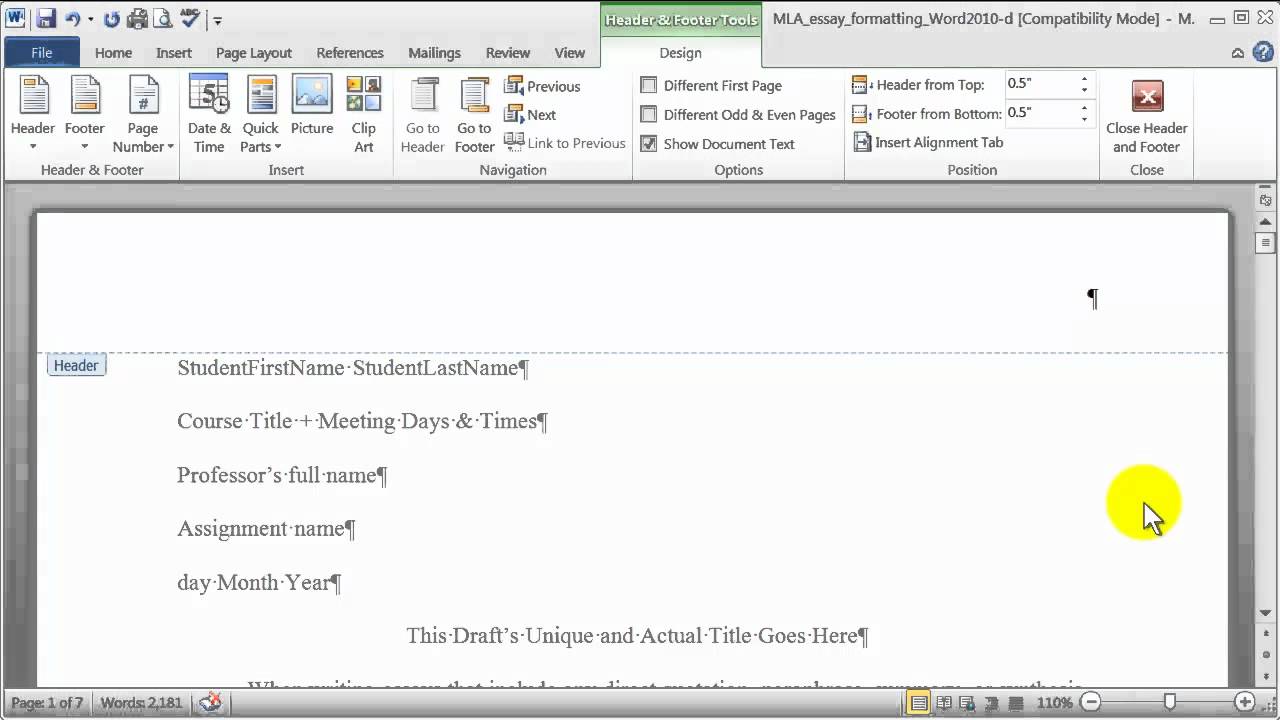Insert the Date & Time into the header
Image resolution: width=1280 pixels, height=720 pixels.
(209, 115)
